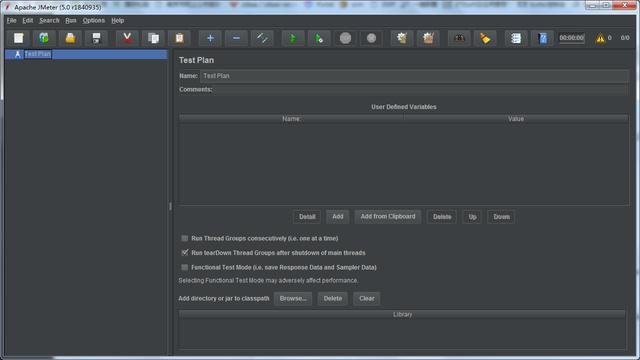
Task: Click the Clear results broom icon
Action: pyautogui.click(x=402, y=38)
